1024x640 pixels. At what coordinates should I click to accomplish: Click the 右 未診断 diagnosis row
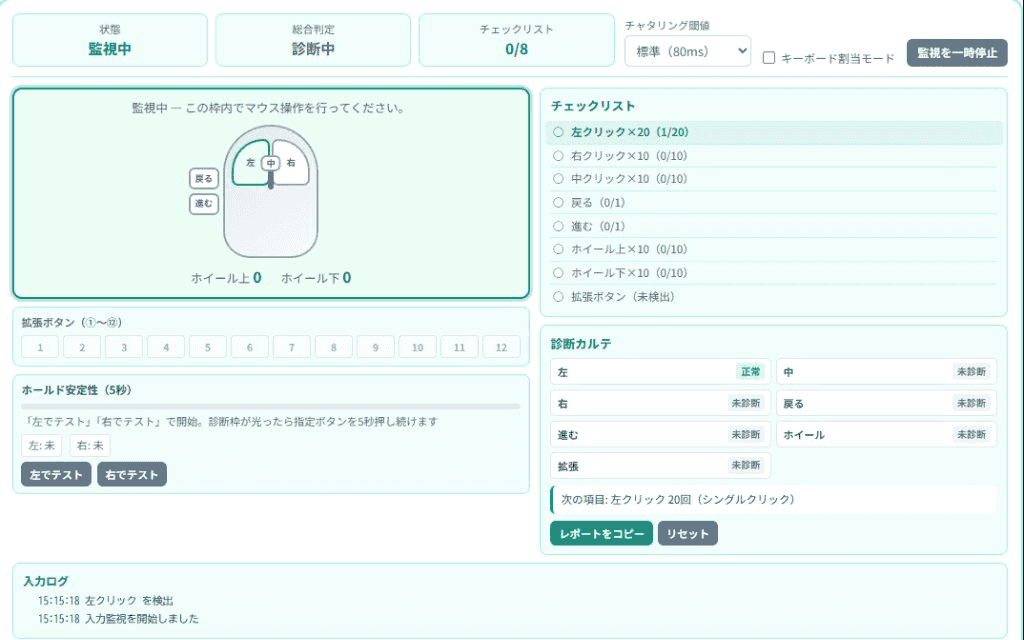(x=660, y=403)
